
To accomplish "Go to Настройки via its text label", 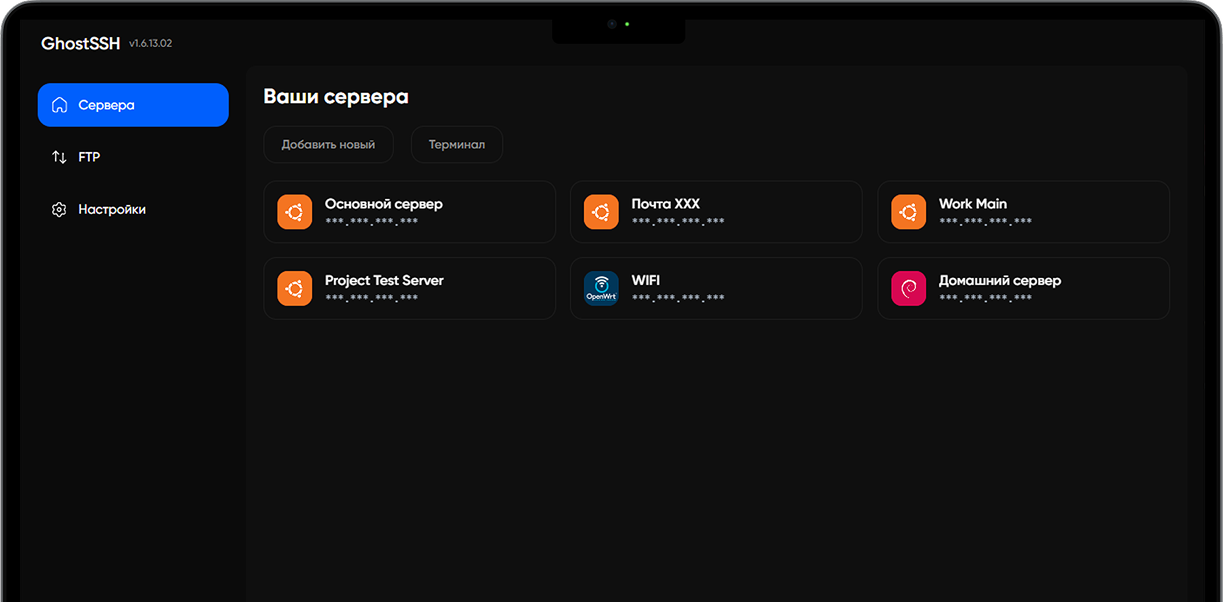I will 112,210.
